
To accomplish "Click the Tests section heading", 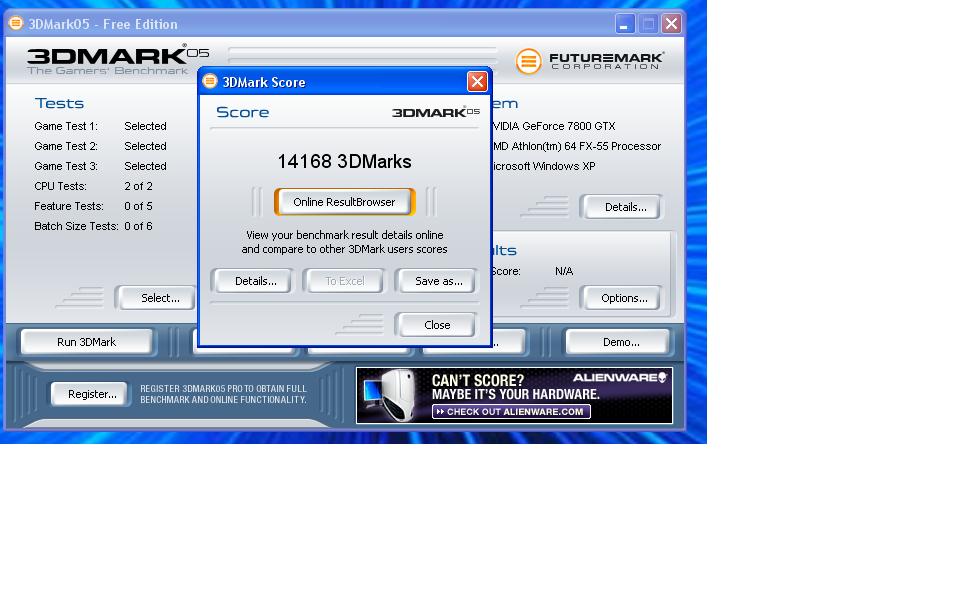I will (x=59, y=103).
